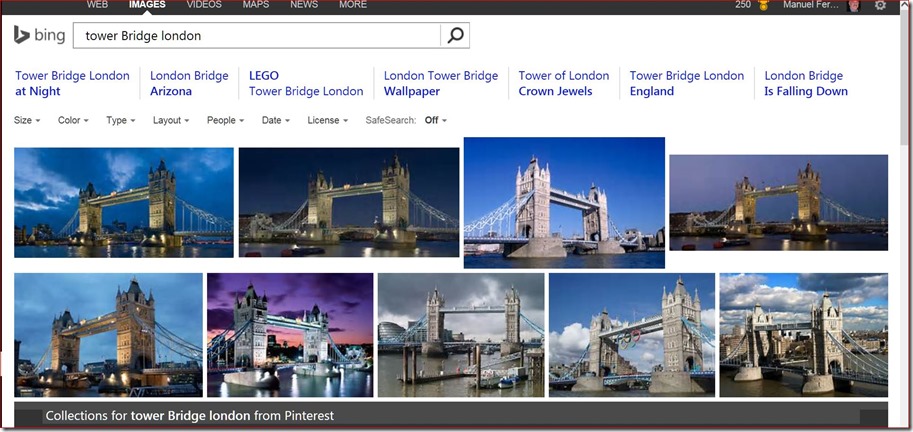Expand the Size filter dropdown
Image resolution: width=913 pixels, height=432 pixels.
(x=27, y=120)
